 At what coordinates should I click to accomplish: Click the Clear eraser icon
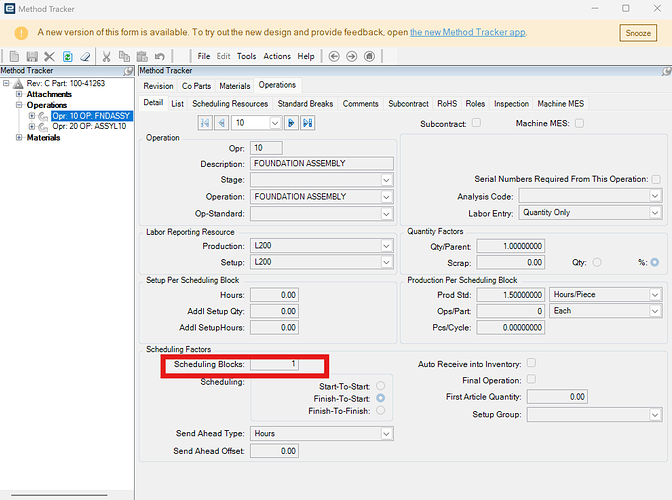coord(86,56)
